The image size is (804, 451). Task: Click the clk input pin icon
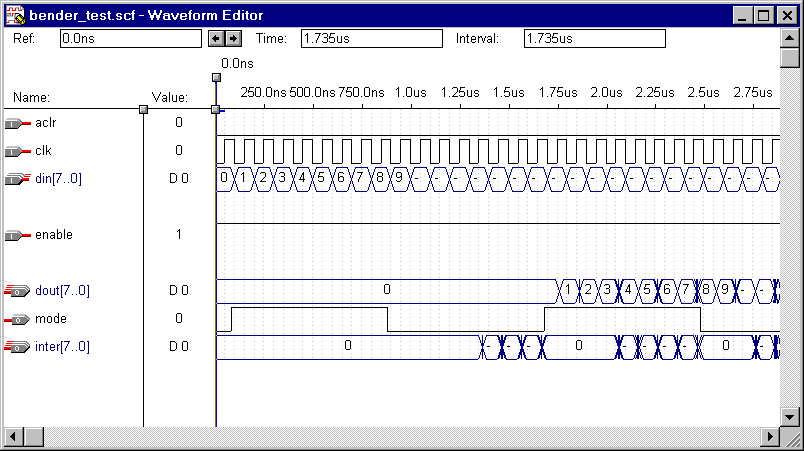pyautogui.click(x=17, y=152)
